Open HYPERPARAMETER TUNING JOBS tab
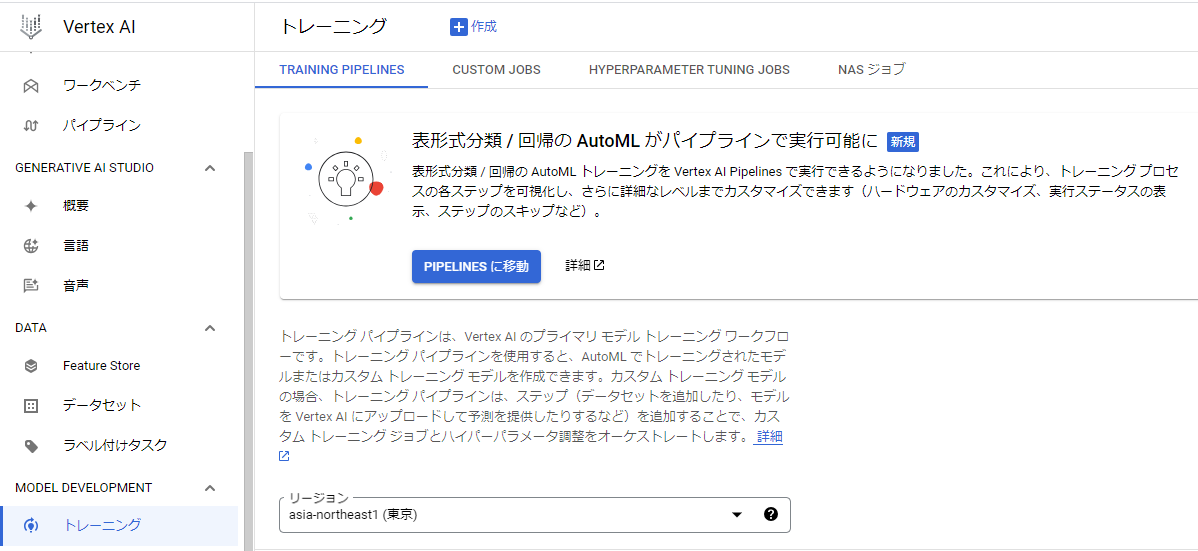1198x551 pixels. click(689, 70)
